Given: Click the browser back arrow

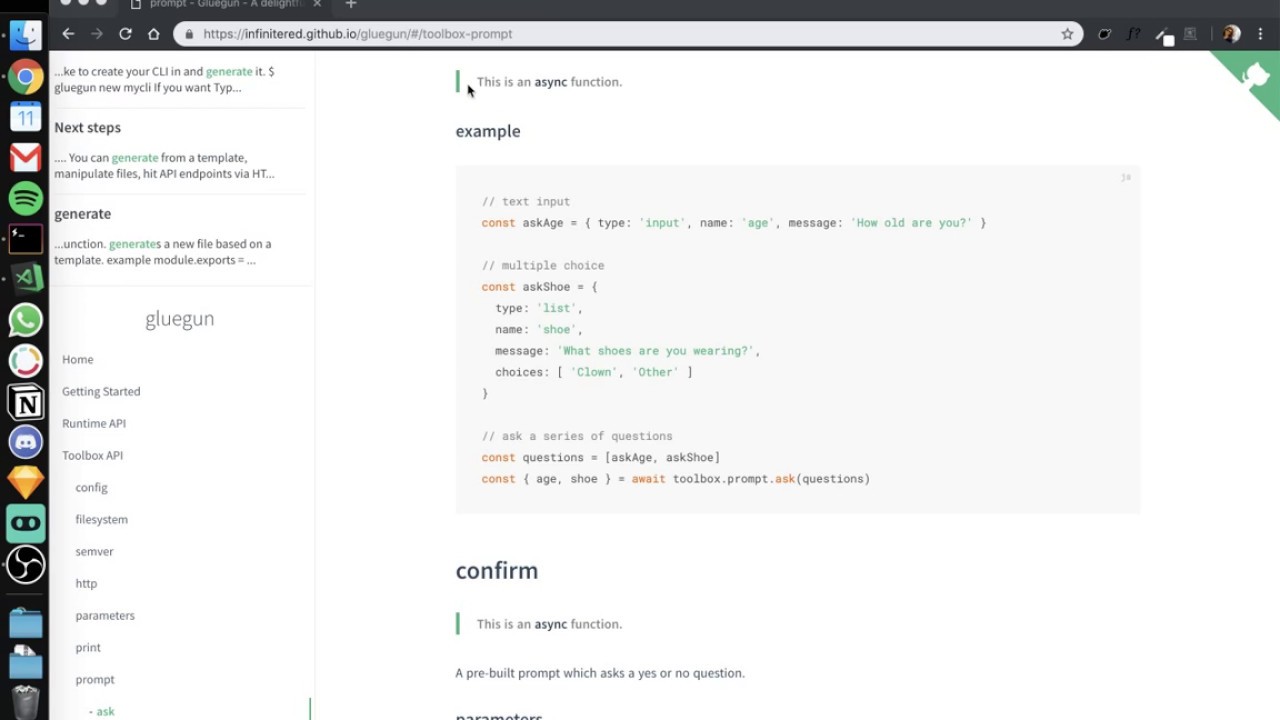Looking at the screenshot, I should 68,34.
